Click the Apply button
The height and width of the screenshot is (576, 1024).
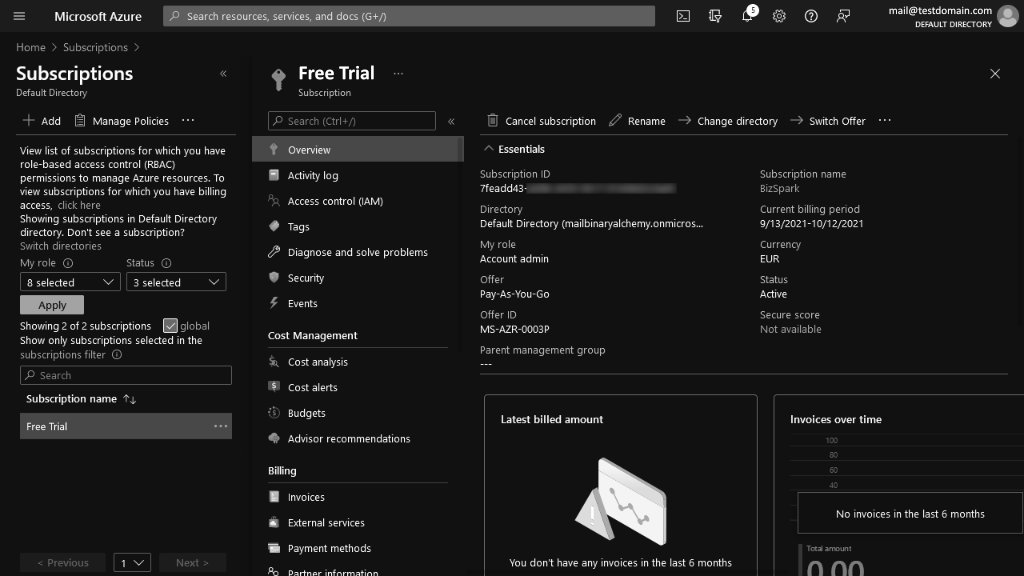52,305
